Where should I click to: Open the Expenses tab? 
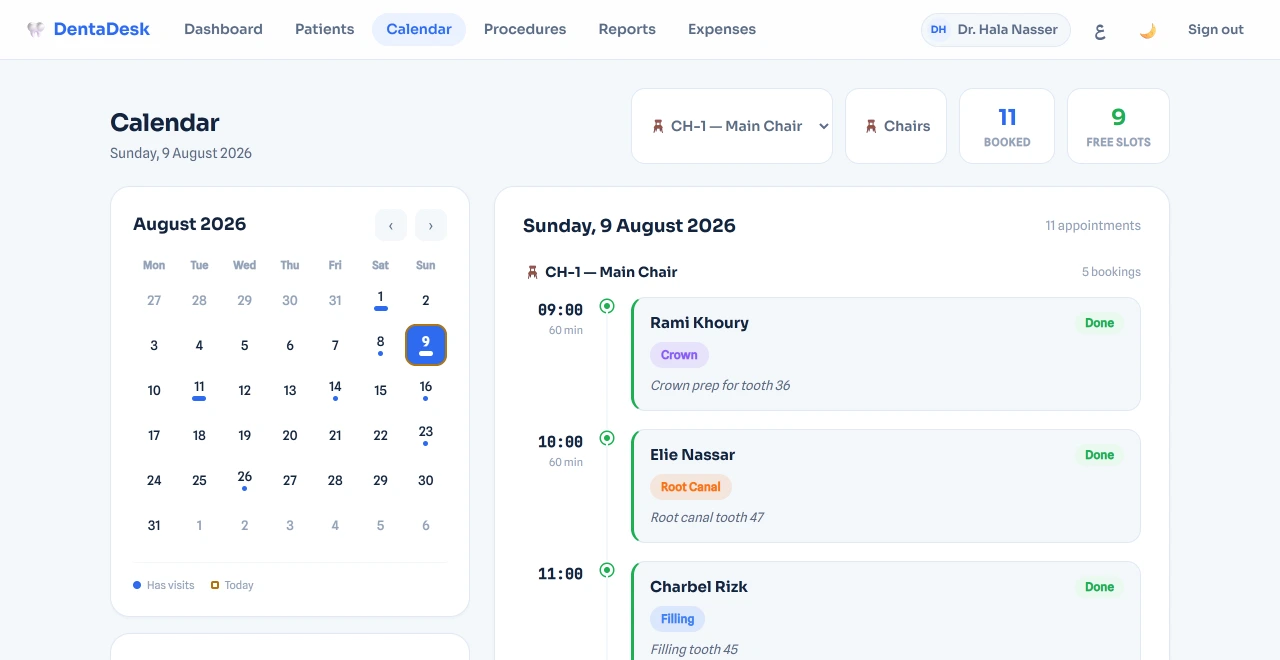pyautogui.click(x=722, y=29)
